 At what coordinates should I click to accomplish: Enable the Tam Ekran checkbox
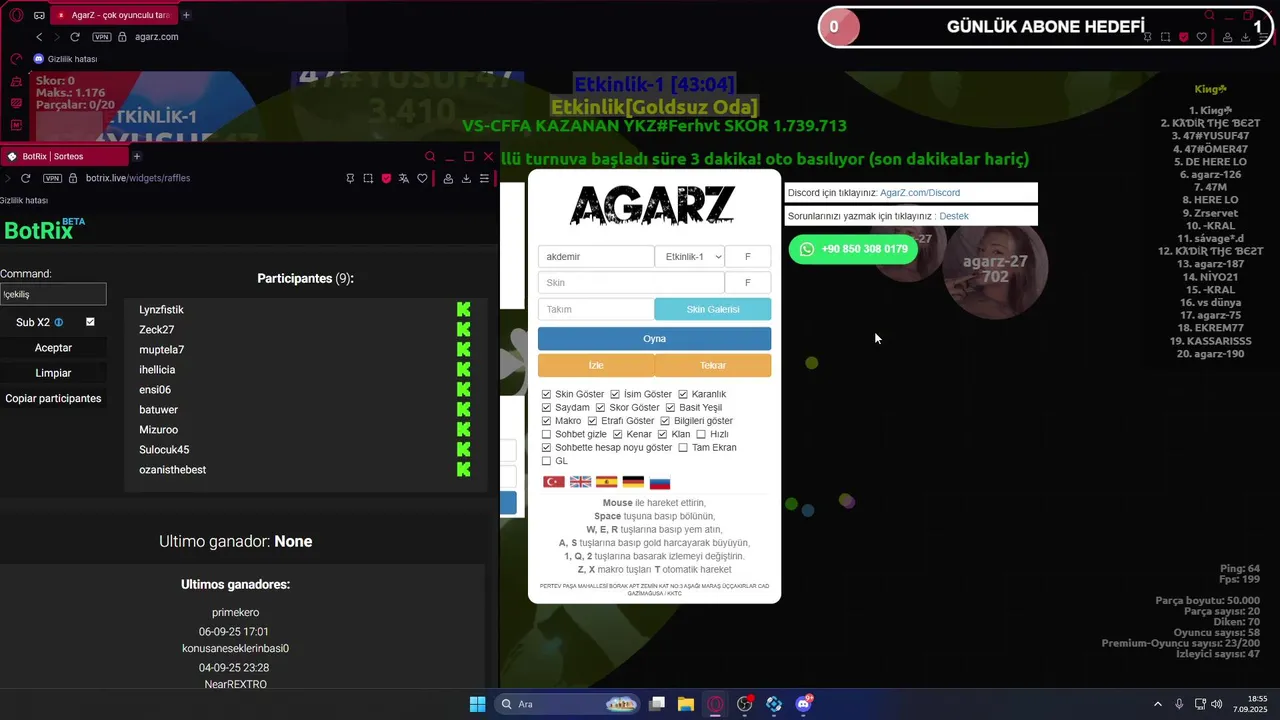[x=683, y=448]
